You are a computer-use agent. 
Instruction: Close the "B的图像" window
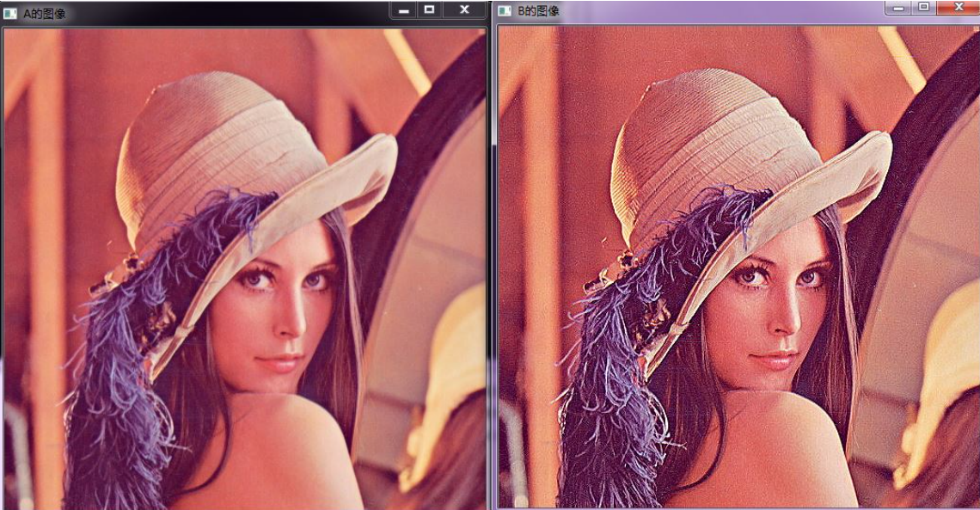pos(958,8)
